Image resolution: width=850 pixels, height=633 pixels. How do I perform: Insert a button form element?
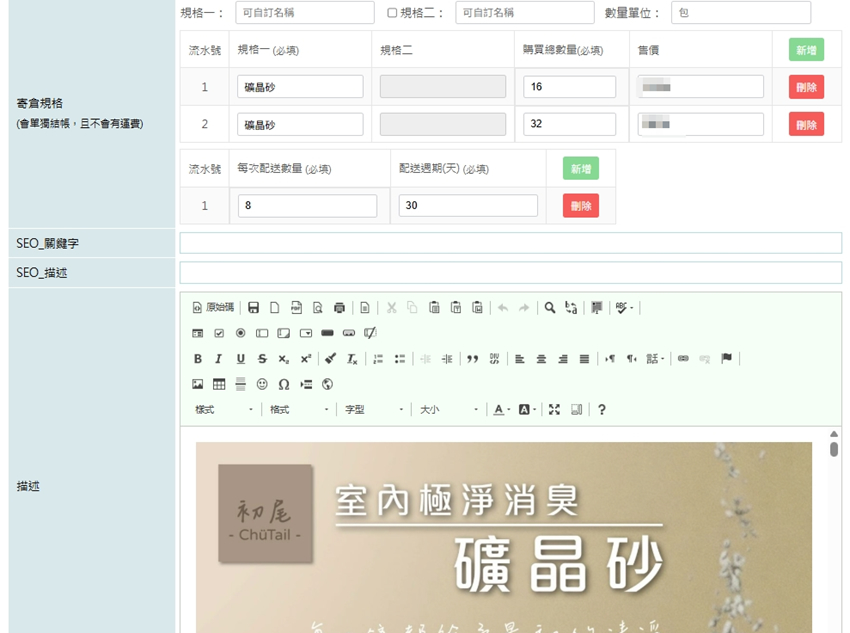point(327,333)
